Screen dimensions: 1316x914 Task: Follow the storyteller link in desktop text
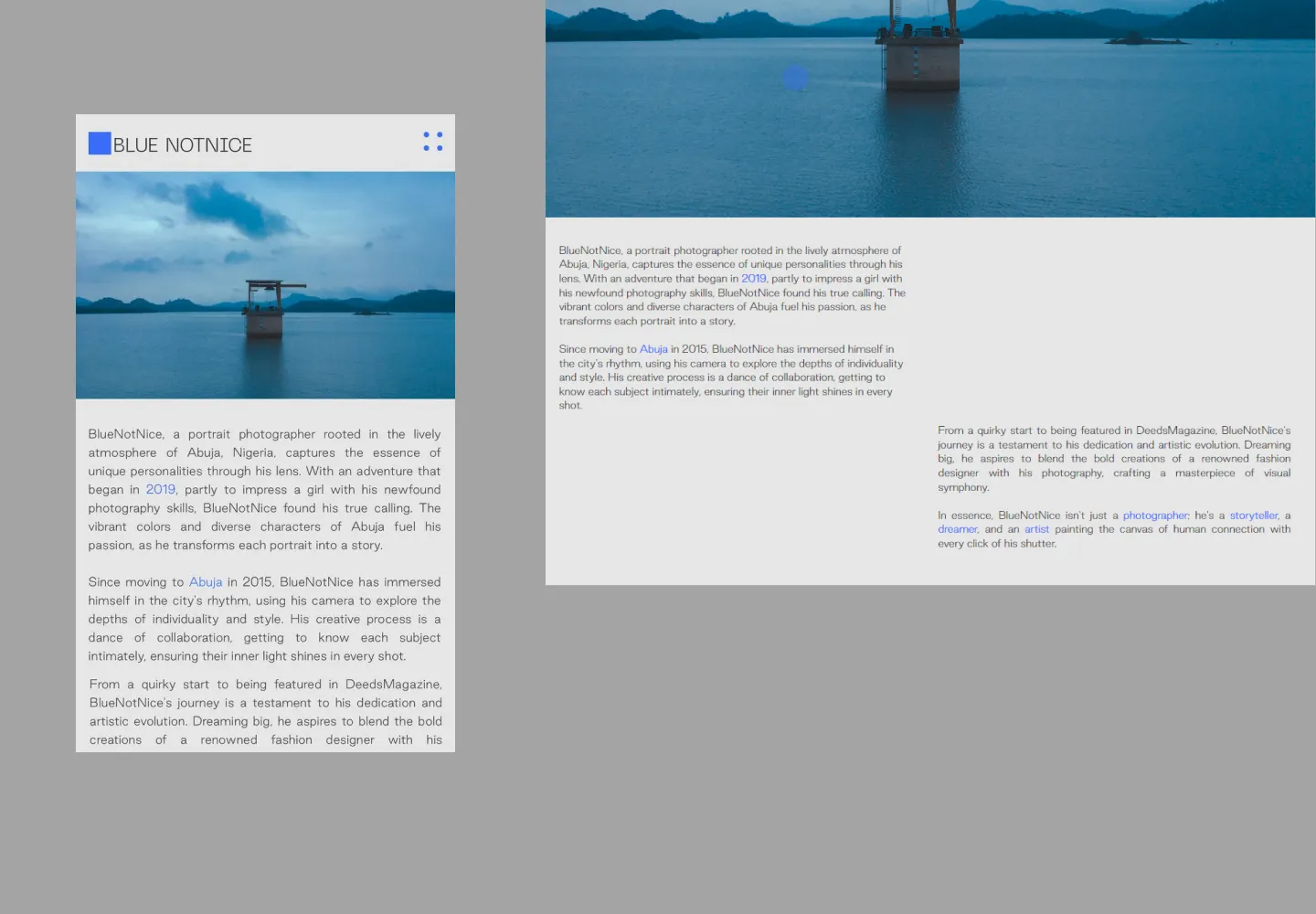pos(1254,515)
